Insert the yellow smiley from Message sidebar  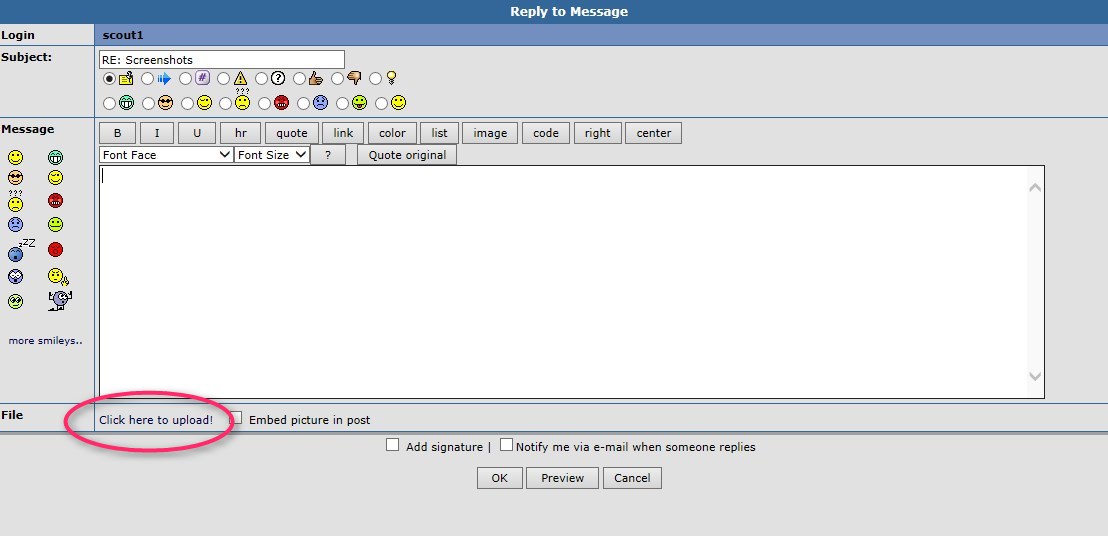16,157
